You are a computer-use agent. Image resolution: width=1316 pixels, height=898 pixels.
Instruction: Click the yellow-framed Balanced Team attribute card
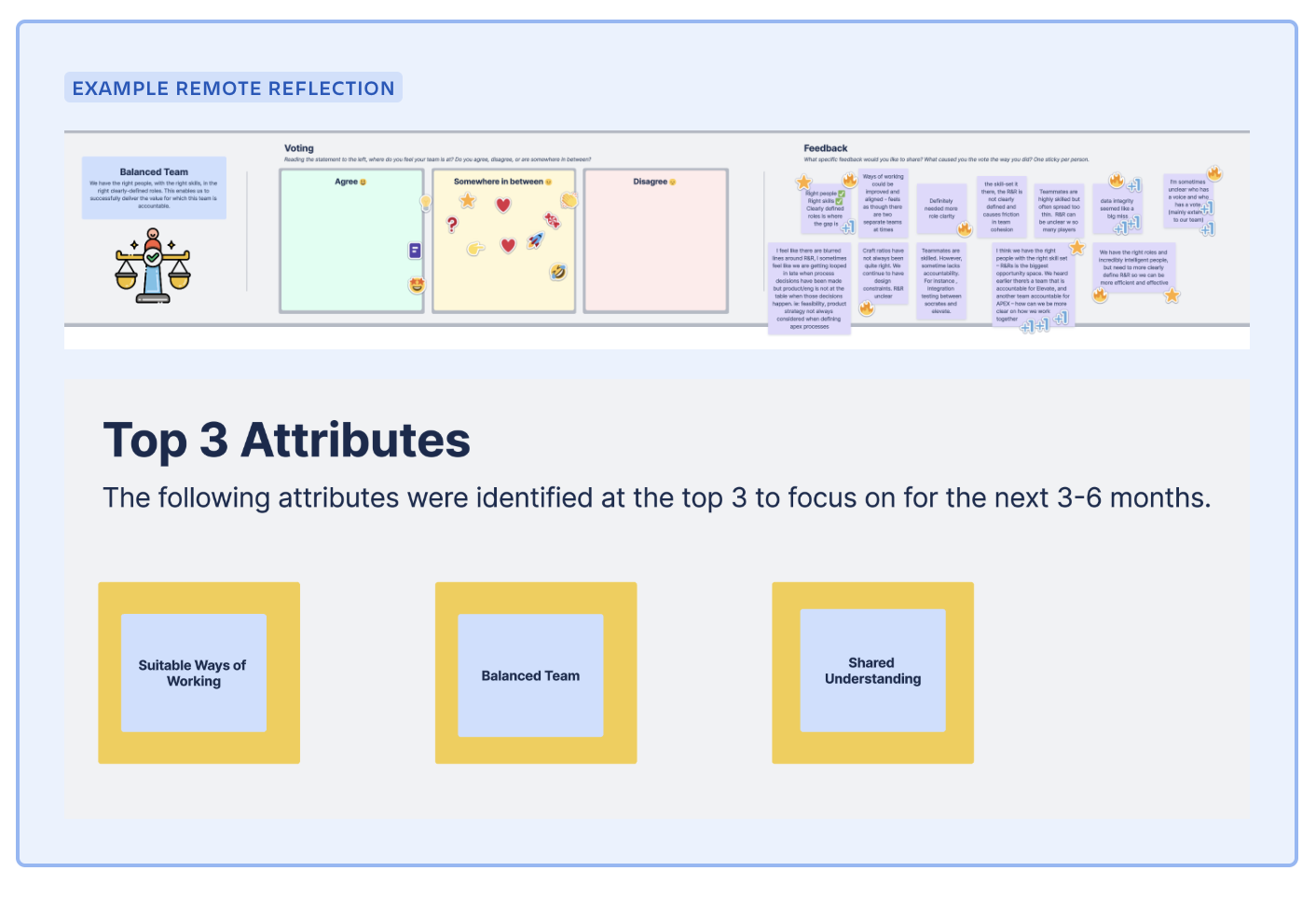tap(530, 675)
